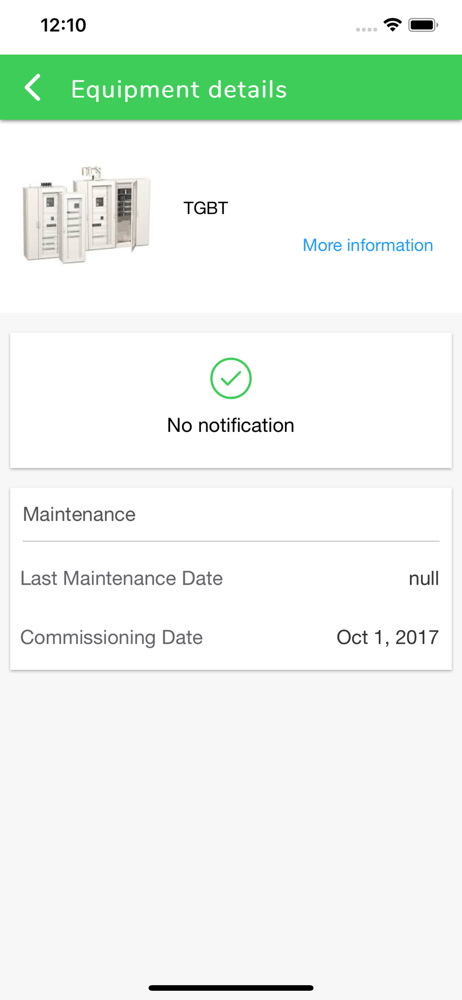Tap the No notification text
This screenshot has height=1000, width=462.
point(231,425)
